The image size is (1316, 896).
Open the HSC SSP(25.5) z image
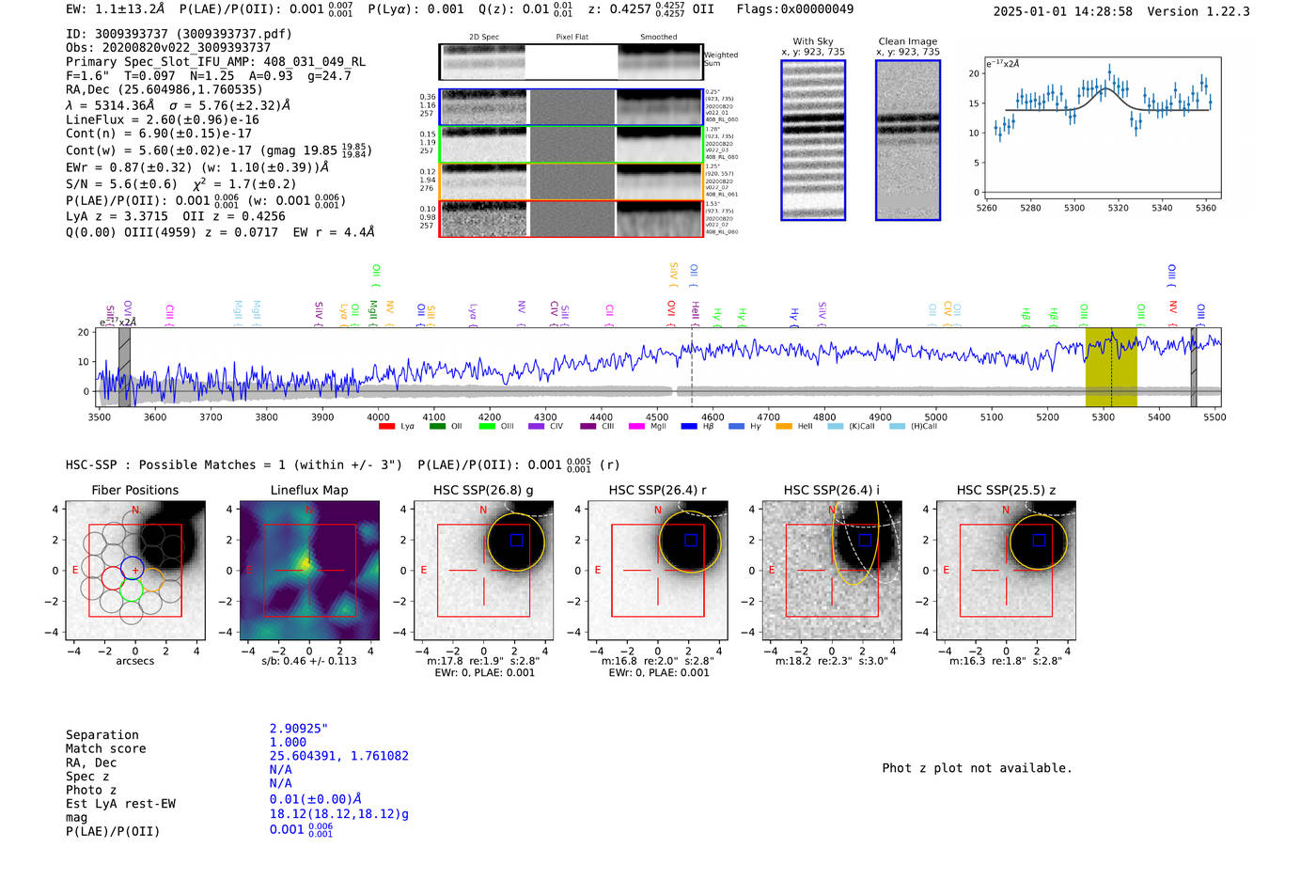1006,571
